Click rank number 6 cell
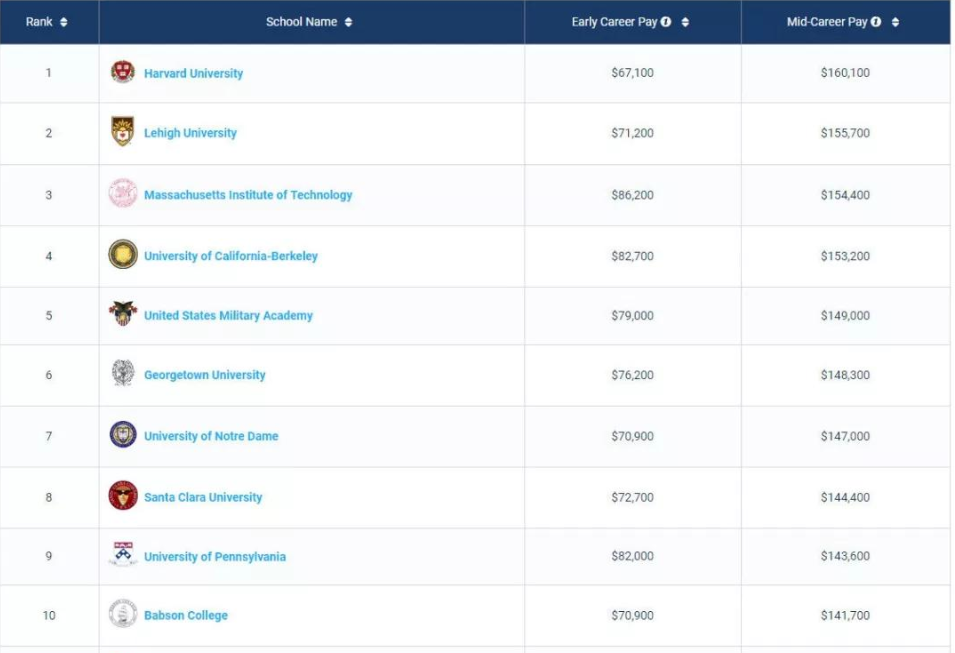Viewport: 955px width, 653px height. [x=49, y=375]
